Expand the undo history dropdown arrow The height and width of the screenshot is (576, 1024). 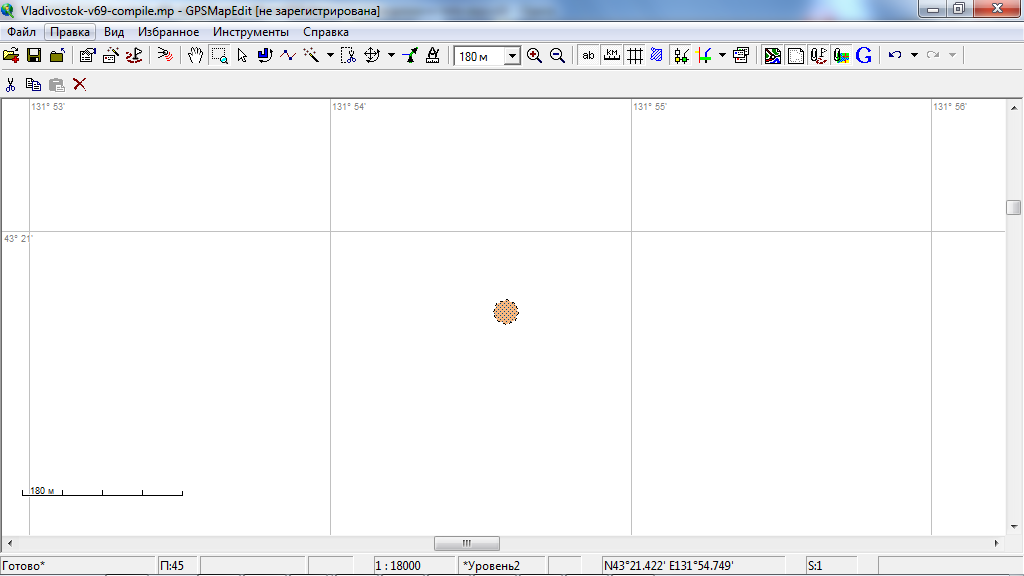pyautogui.click(x=914, y=56)
